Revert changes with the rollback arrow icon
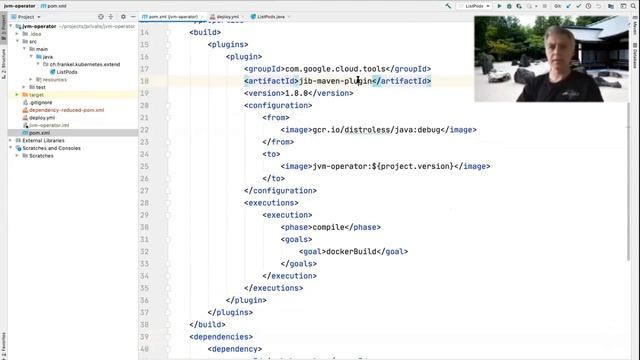Screen dimensions: 640x360 point(598,6)
